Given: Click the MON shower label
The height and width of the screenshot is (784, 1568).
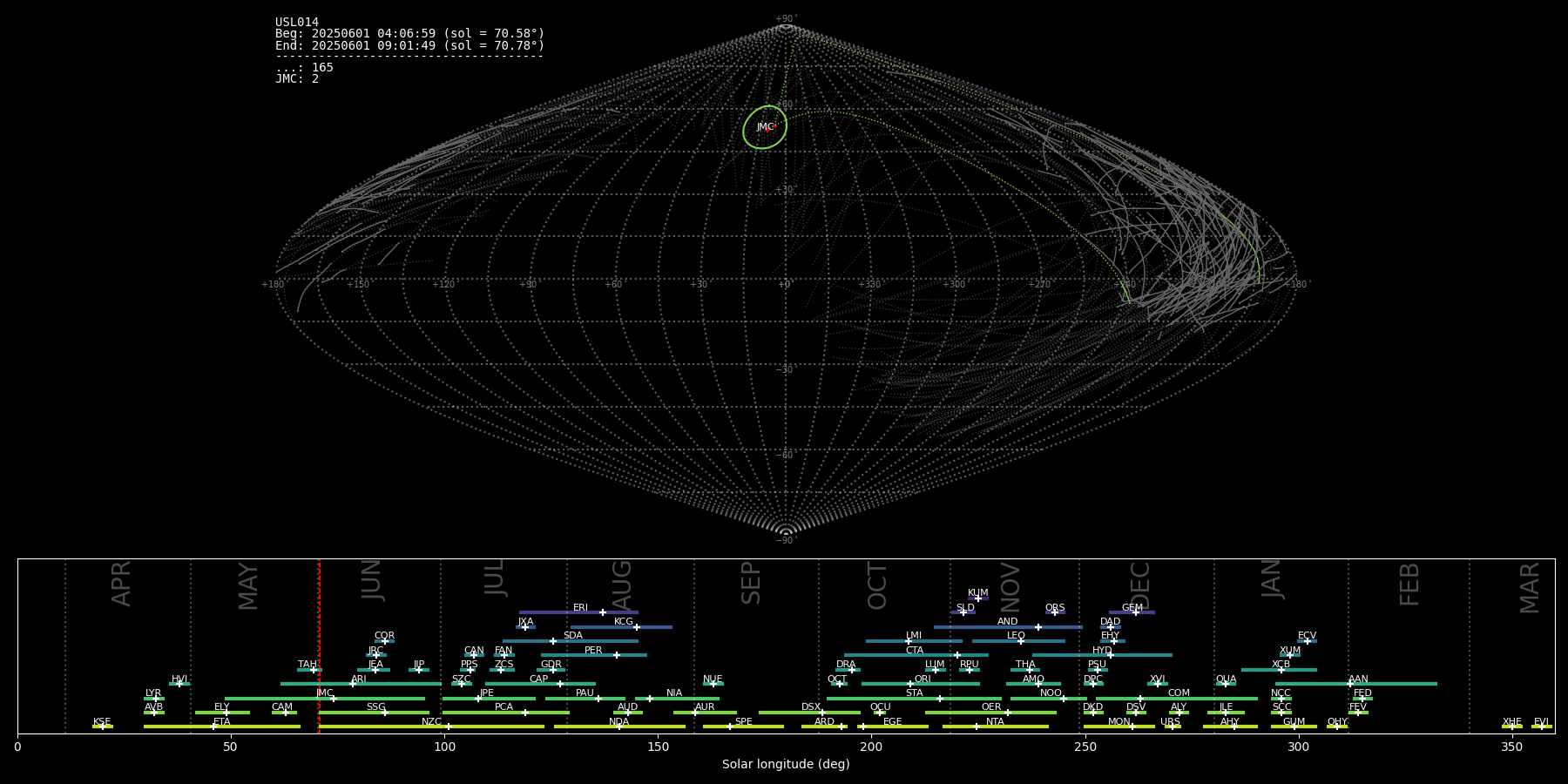Looking at the screenshot, I should (1119, 722).
